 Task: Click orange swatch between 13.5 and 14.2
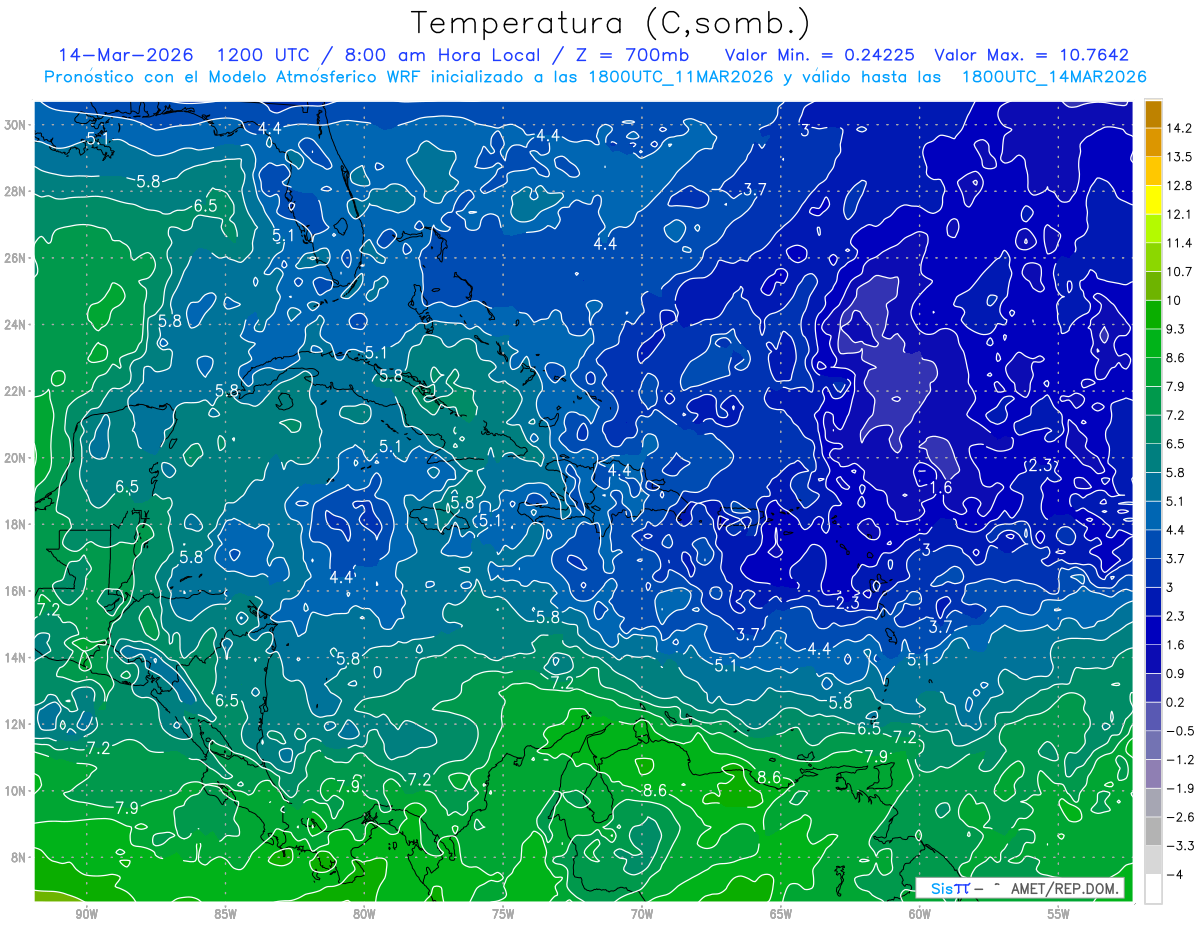[x=1153, y=143]
